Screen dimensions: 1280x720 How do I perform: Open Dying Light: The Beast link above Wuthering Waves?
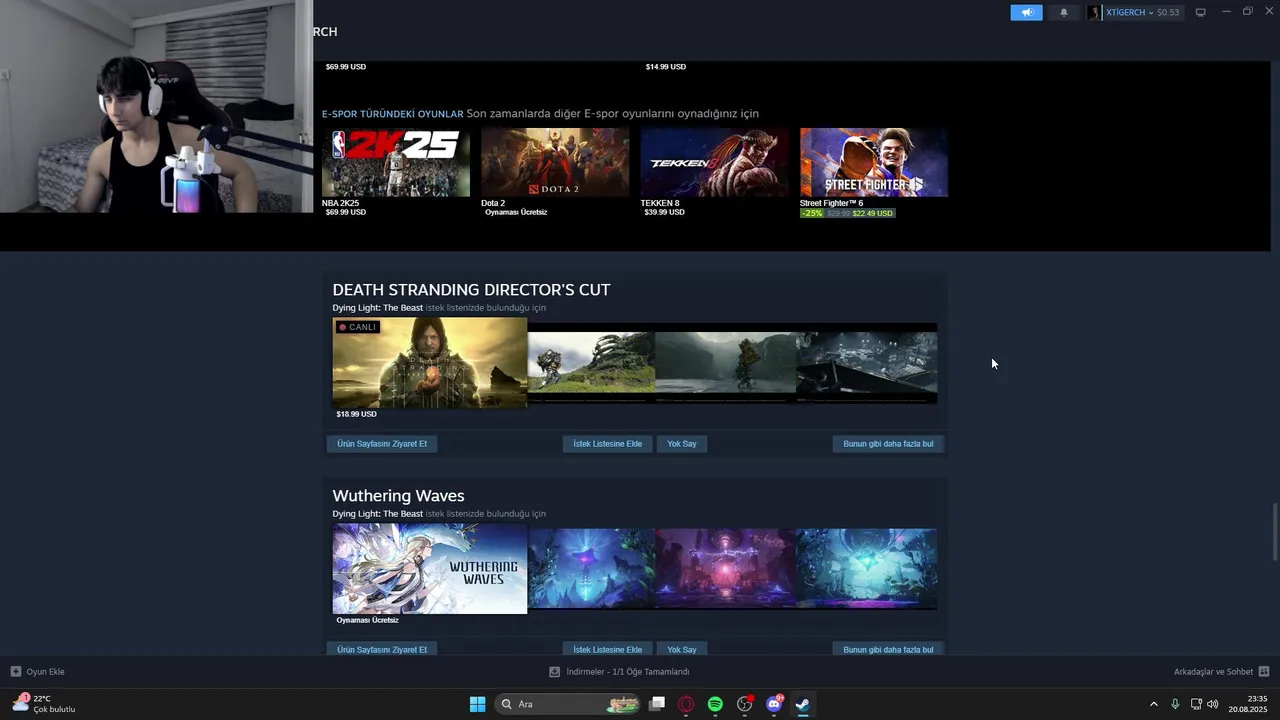click(x=378, y=514)
